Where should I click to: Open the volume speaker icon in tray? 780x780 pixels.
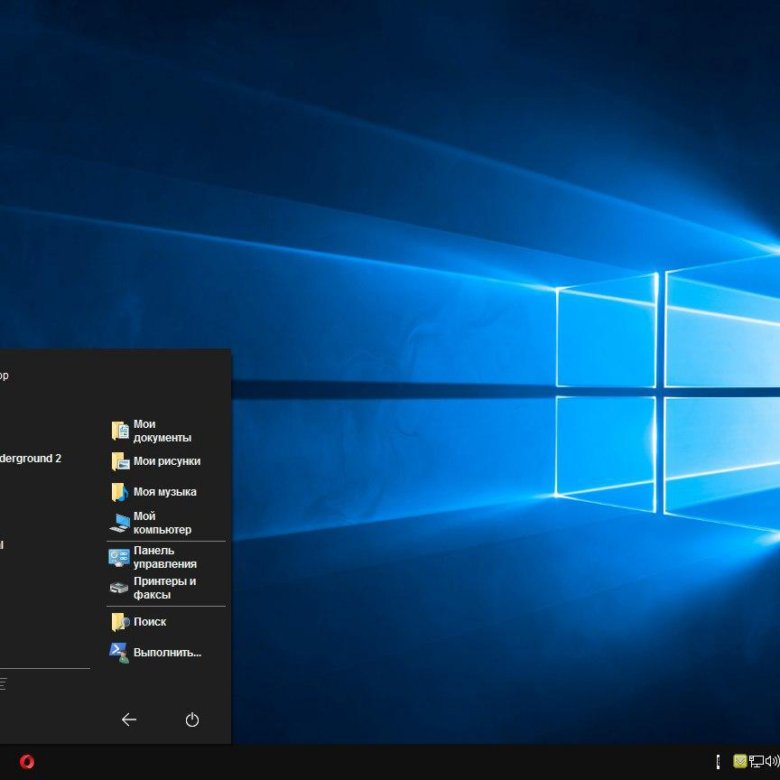point(772,762)
